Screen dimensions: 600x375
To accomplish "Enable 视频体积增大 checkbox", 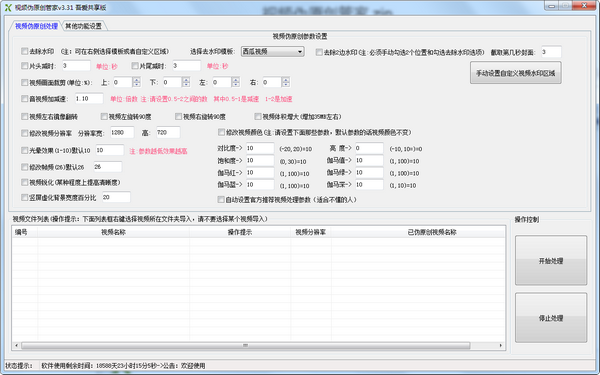I will click(x=258, y=116).
